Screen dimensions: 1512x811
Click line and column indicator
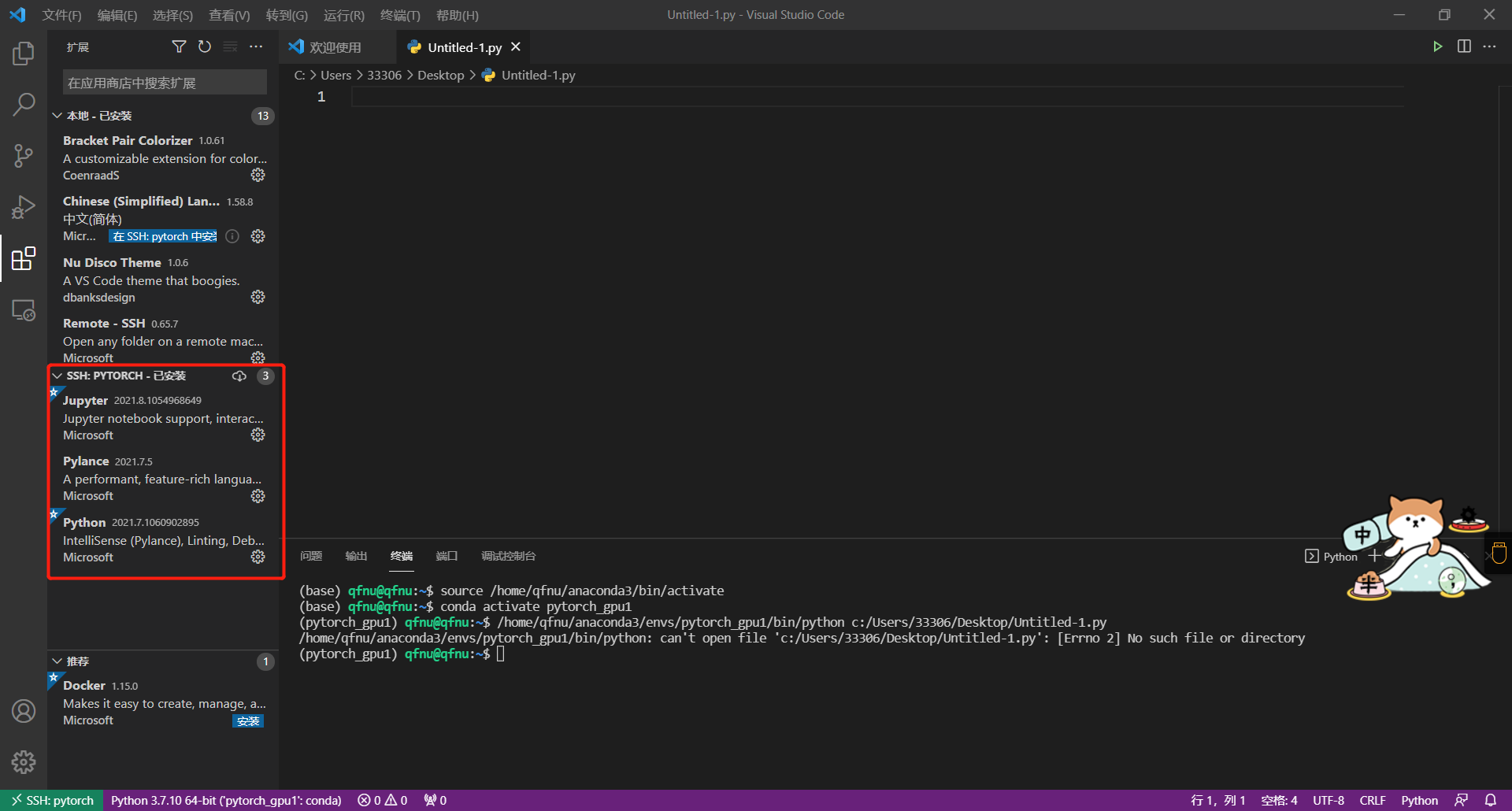click(x=1217, y=800)
